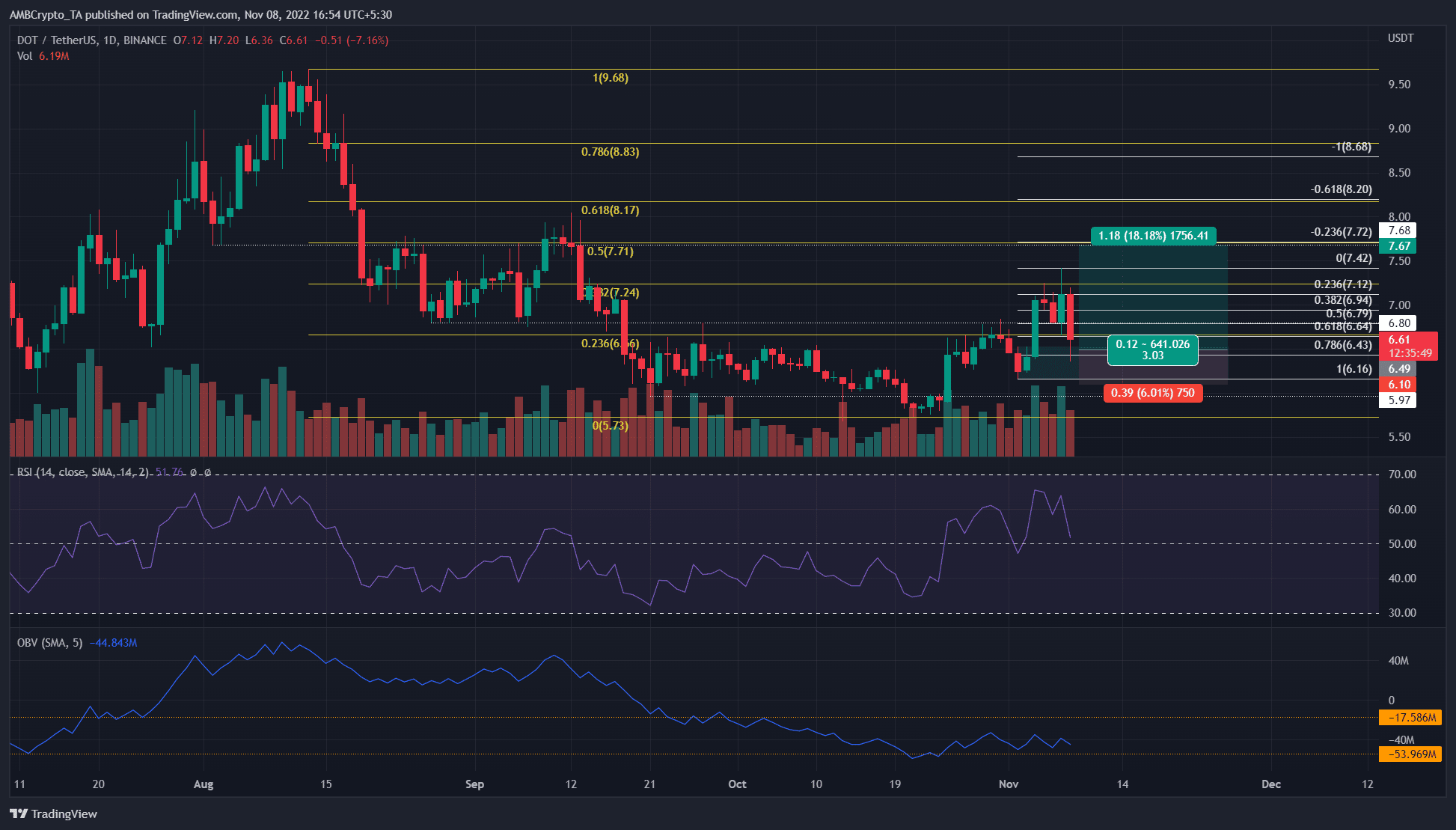1456x830 pixels.
Task: Click the -0.236(7.72) extension label
Action: tap(1342, 232)
